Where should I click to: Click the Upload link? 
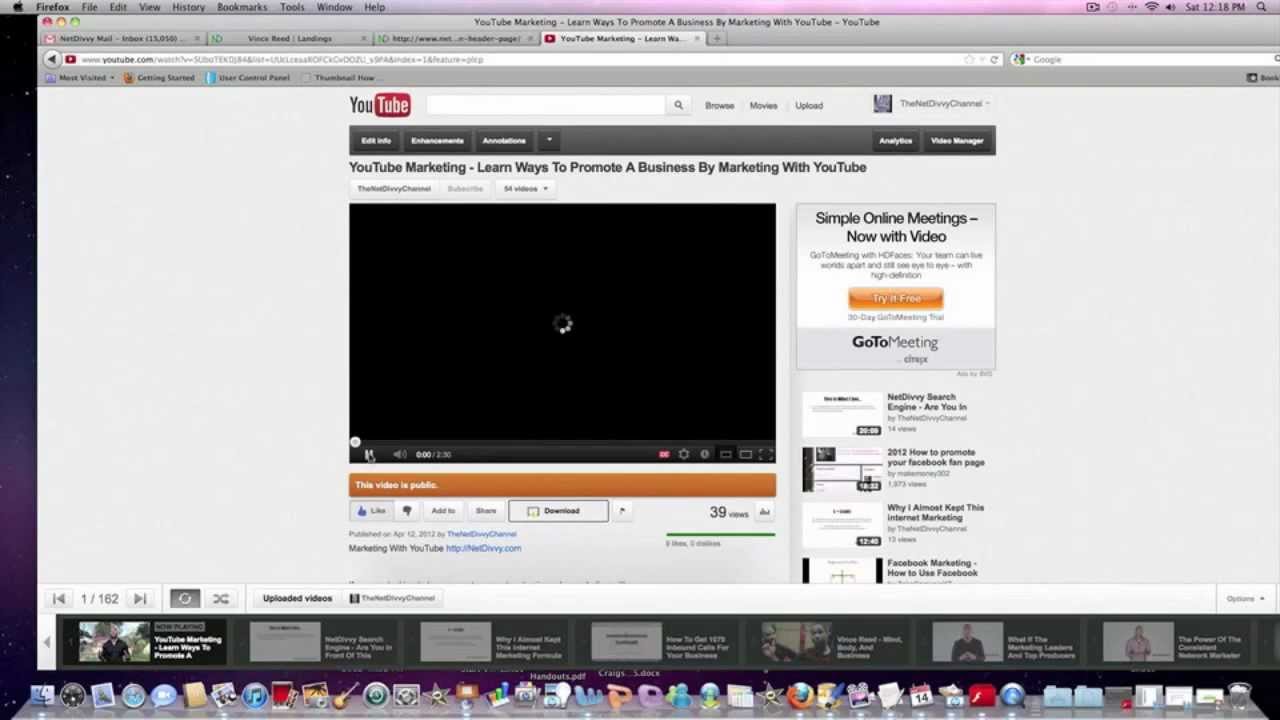808,105
